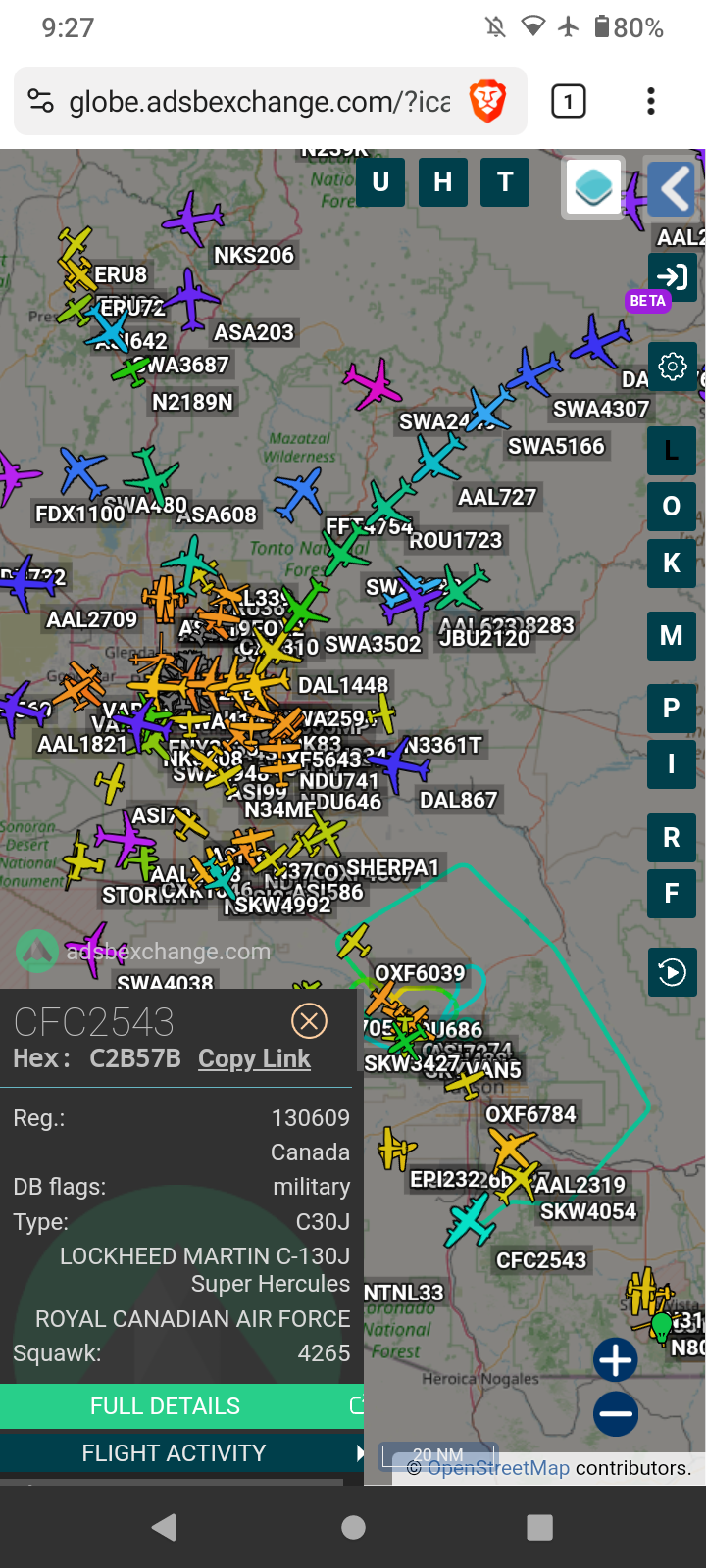Viewport: 706px width, 1568px height.
Task: Open the OpenStreetMap attribution link
Action: (499, 1468)
